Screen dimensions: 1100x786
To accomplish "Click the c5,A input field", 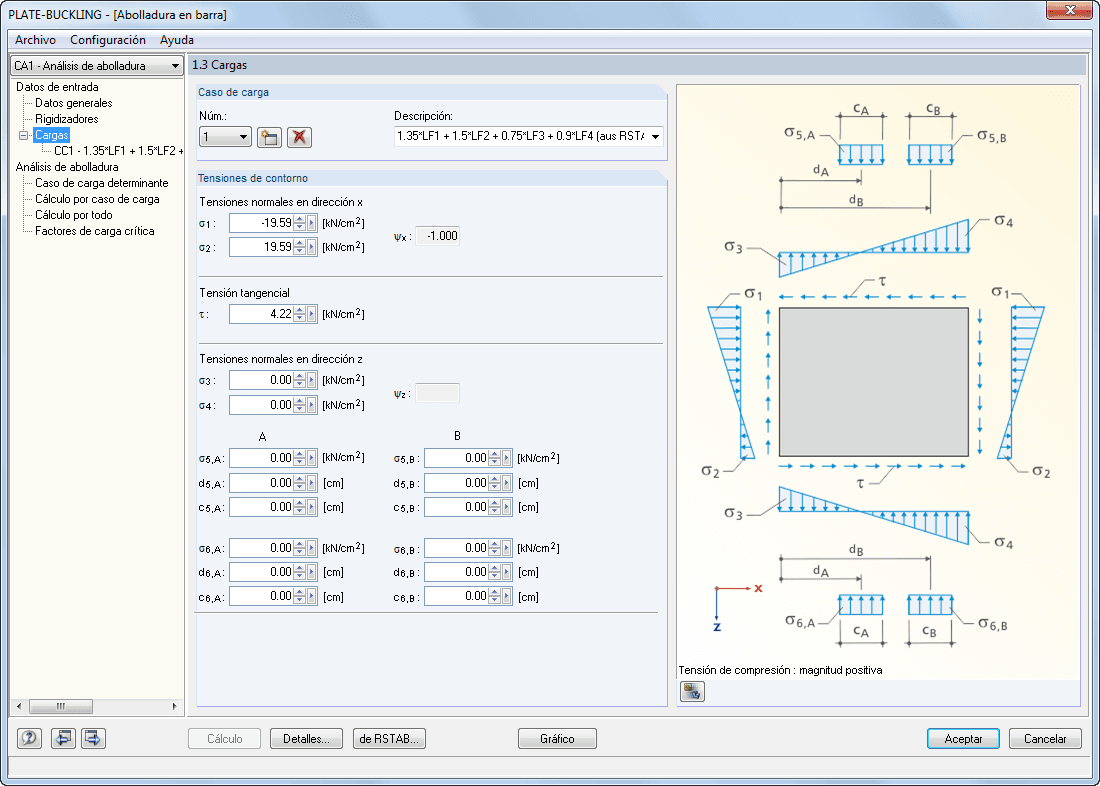I will click(262, 507).
